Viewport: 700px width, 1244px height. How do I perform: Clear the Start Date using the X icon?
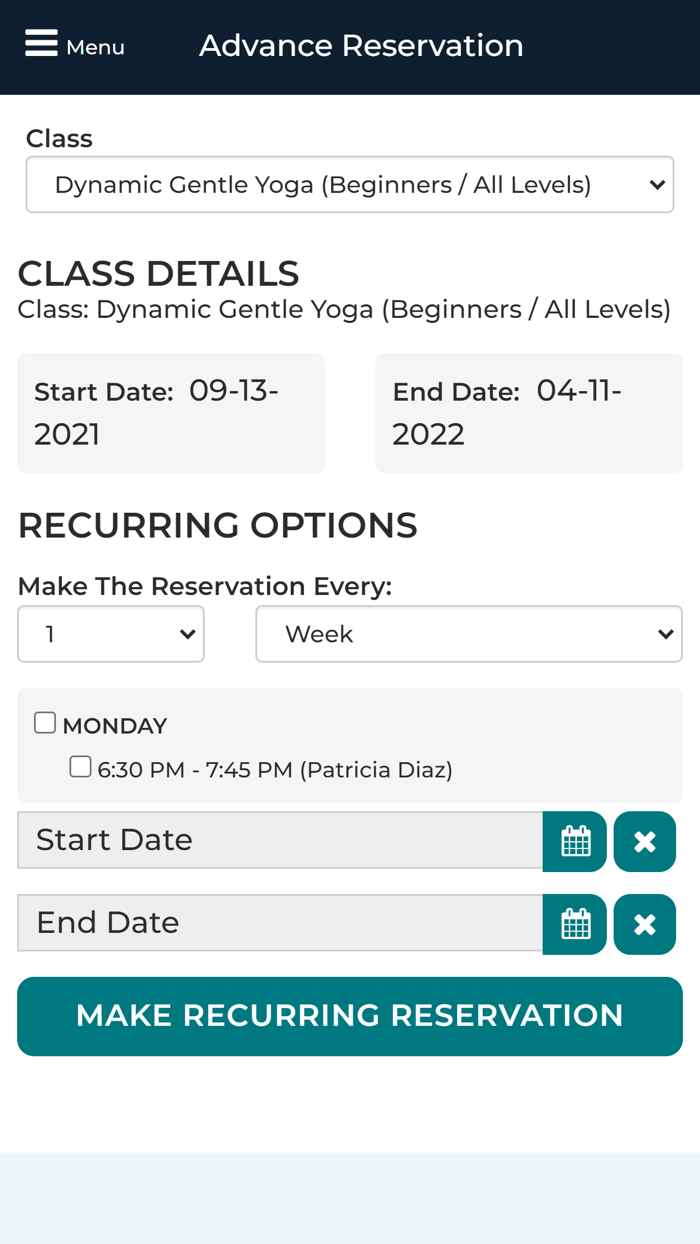coord(645,841)
